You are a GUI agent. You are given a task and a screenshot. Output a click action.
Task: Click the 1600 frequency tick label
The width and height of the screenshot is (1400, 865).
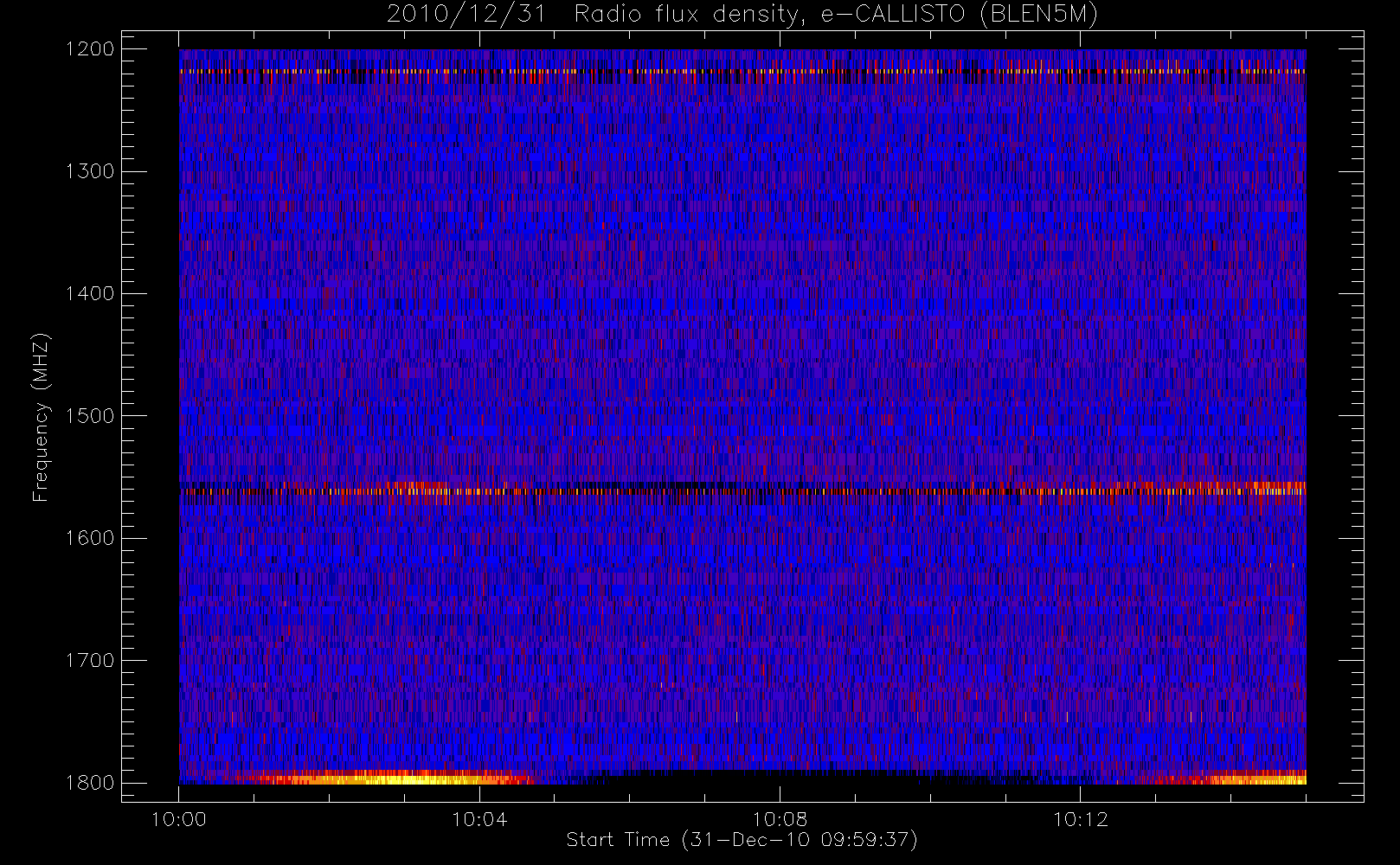click(90, 538)
